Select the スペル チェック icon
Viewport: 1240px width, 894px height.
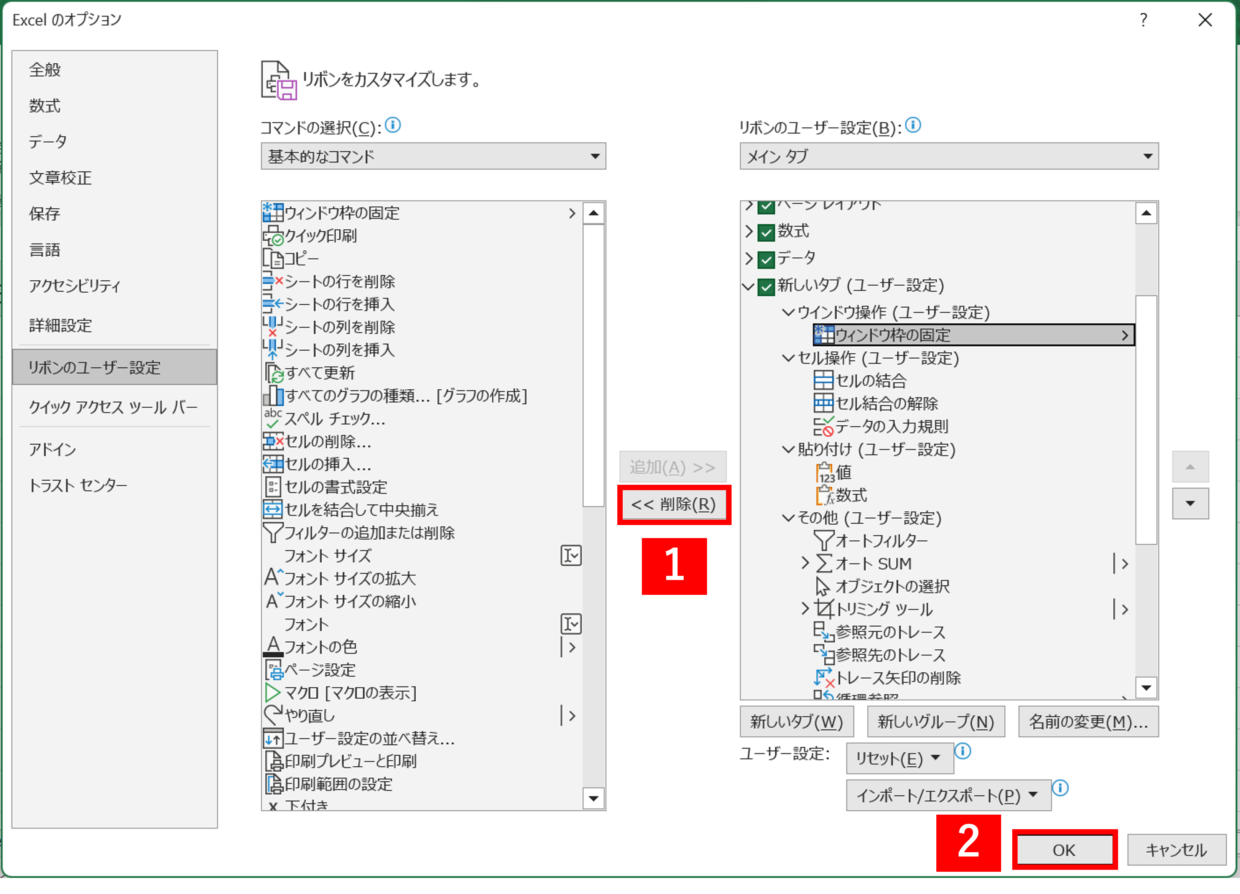point(273,419)
